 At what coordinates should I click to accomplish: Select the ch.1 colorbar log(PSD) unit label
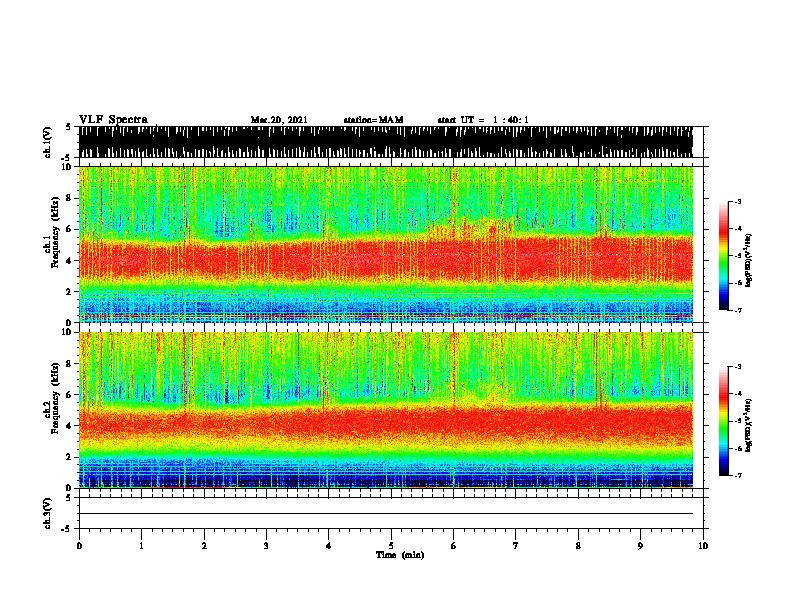(x=749, y=260)
